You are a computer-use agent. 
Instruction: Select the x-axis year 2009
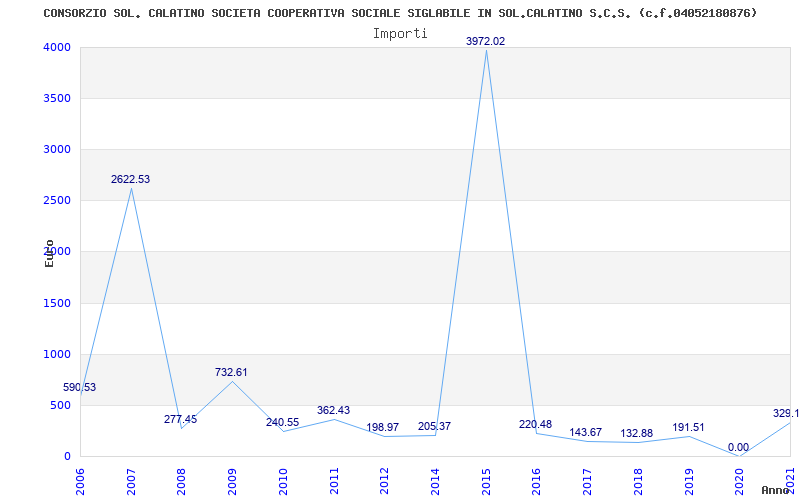(232, 480)
